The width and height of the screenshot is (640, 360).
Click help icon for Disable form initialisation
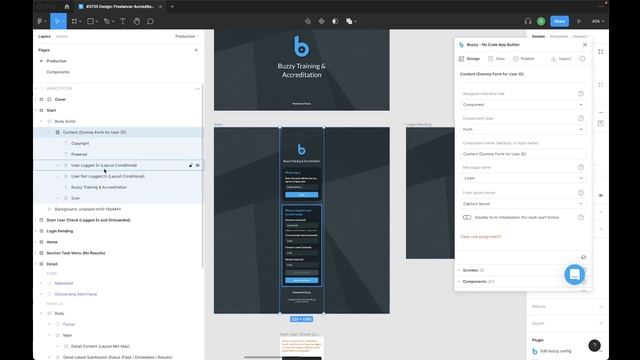(x=581, y=217)
